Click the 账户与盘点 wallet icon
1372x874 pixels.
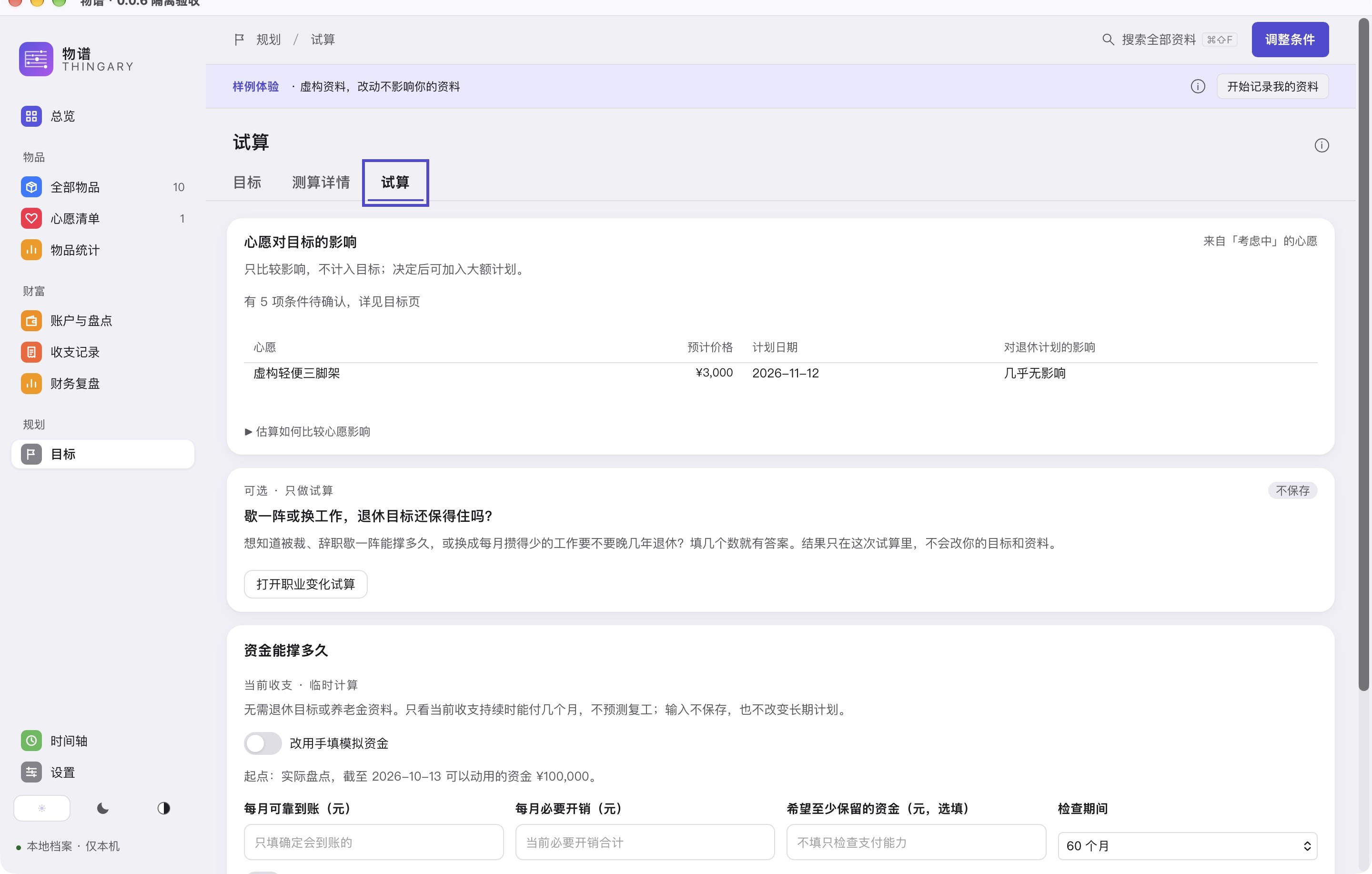pyautogui.click(x=31, y=320)
